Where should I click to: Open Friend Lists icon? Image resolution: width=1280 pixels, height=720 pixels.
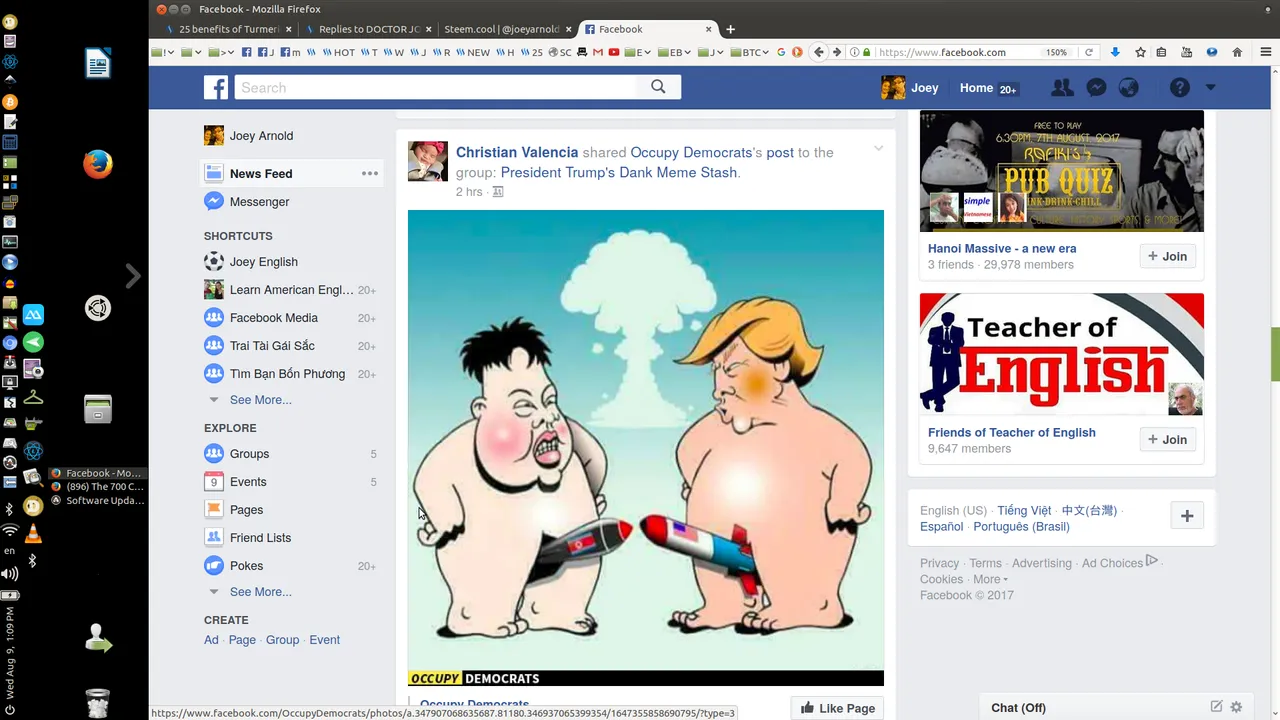[x=213, y=537]
